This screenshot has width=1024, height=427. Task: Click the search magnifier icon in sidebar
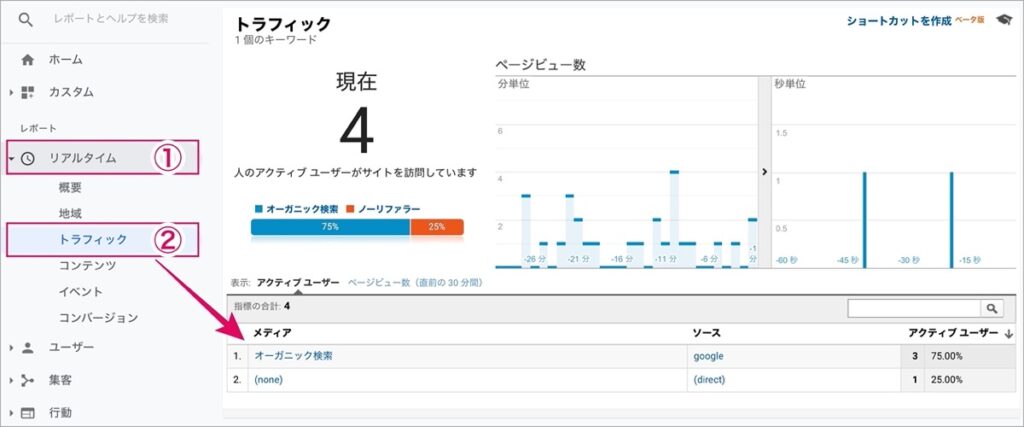[x=25, y=20]
